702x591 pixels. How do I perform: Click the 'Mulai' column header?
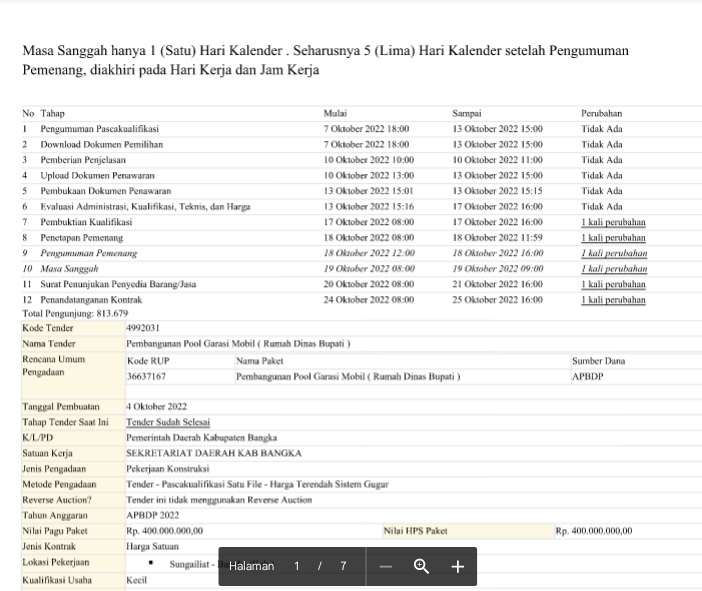coord(335,113)
